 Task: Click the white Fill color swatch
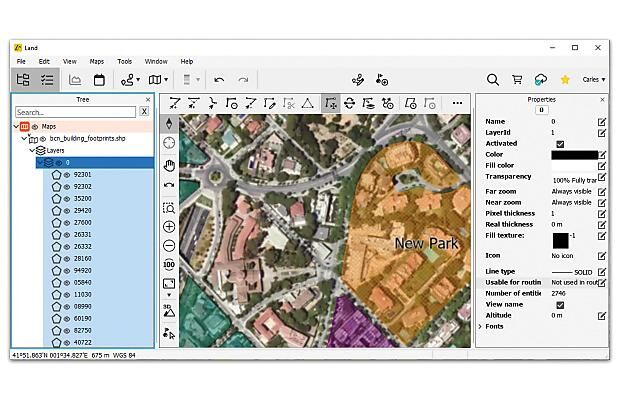click(x=575, y=166)
